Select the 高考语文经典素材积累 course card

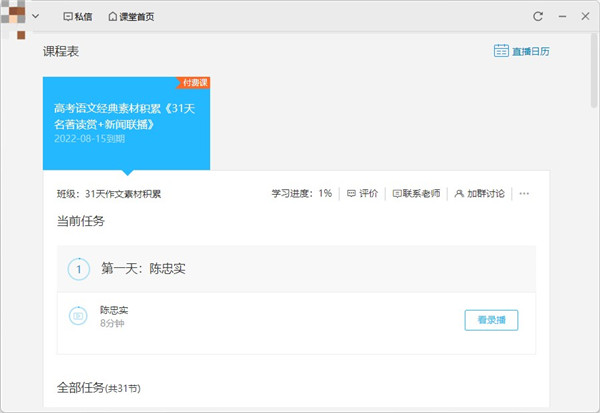click(126, 123)
